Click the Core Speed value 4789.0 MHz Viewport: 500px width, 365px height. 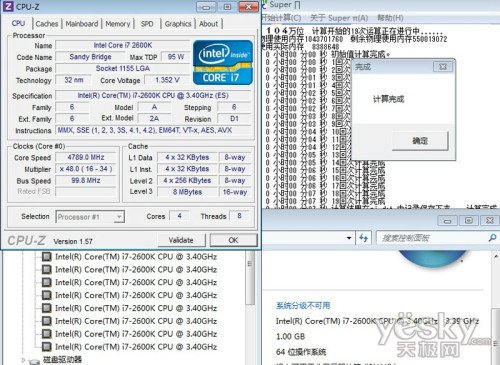tap(86, 157)
